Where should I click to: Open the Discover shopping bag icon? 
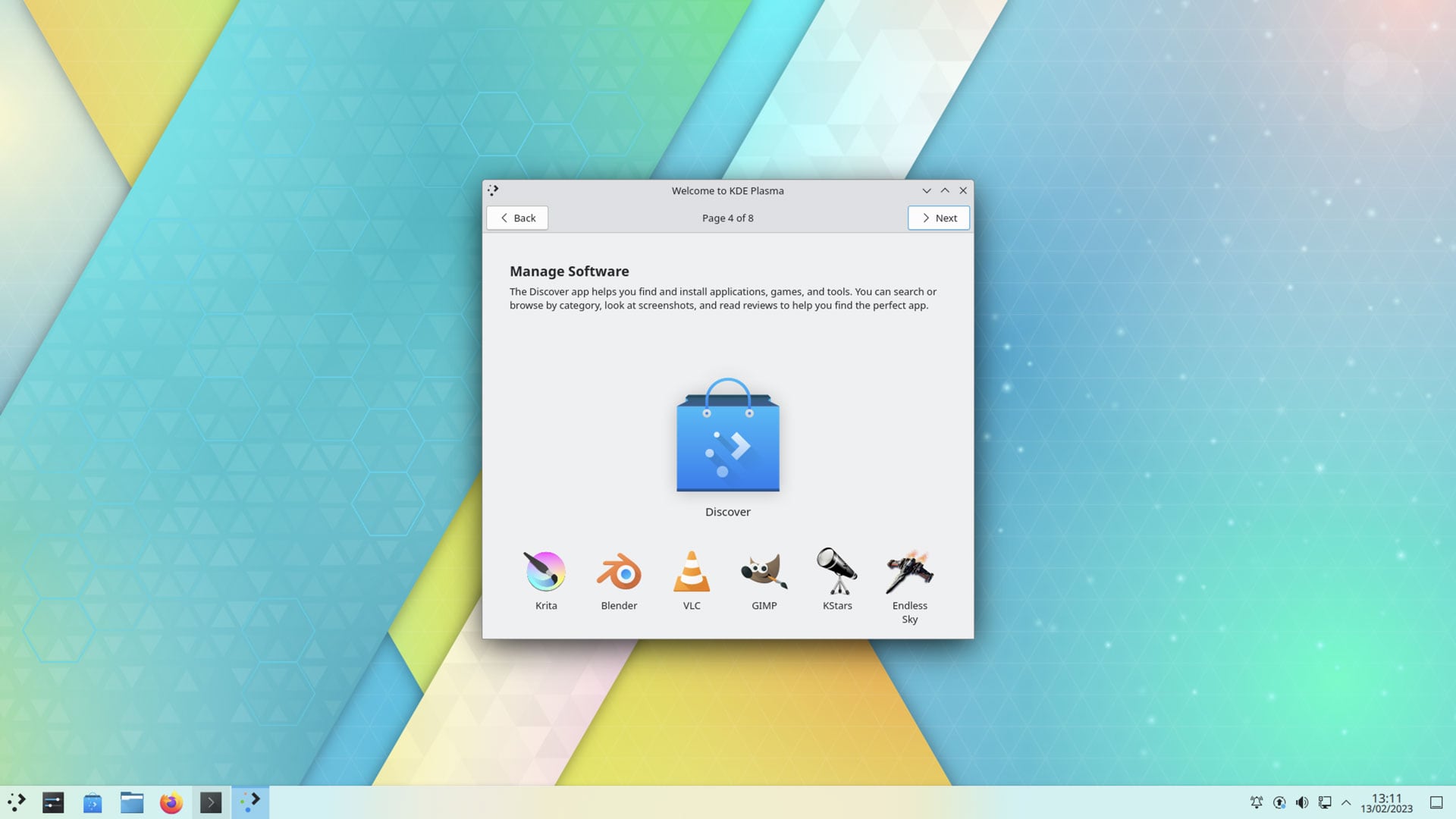(728, 435)
